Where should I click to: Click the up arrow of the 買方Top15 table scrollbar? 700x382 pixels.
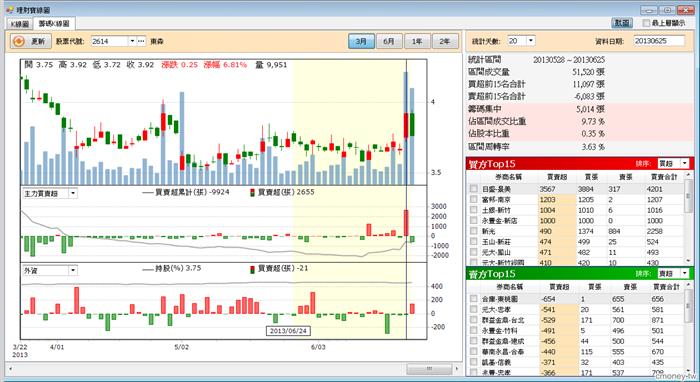click(x=688, y=175)
